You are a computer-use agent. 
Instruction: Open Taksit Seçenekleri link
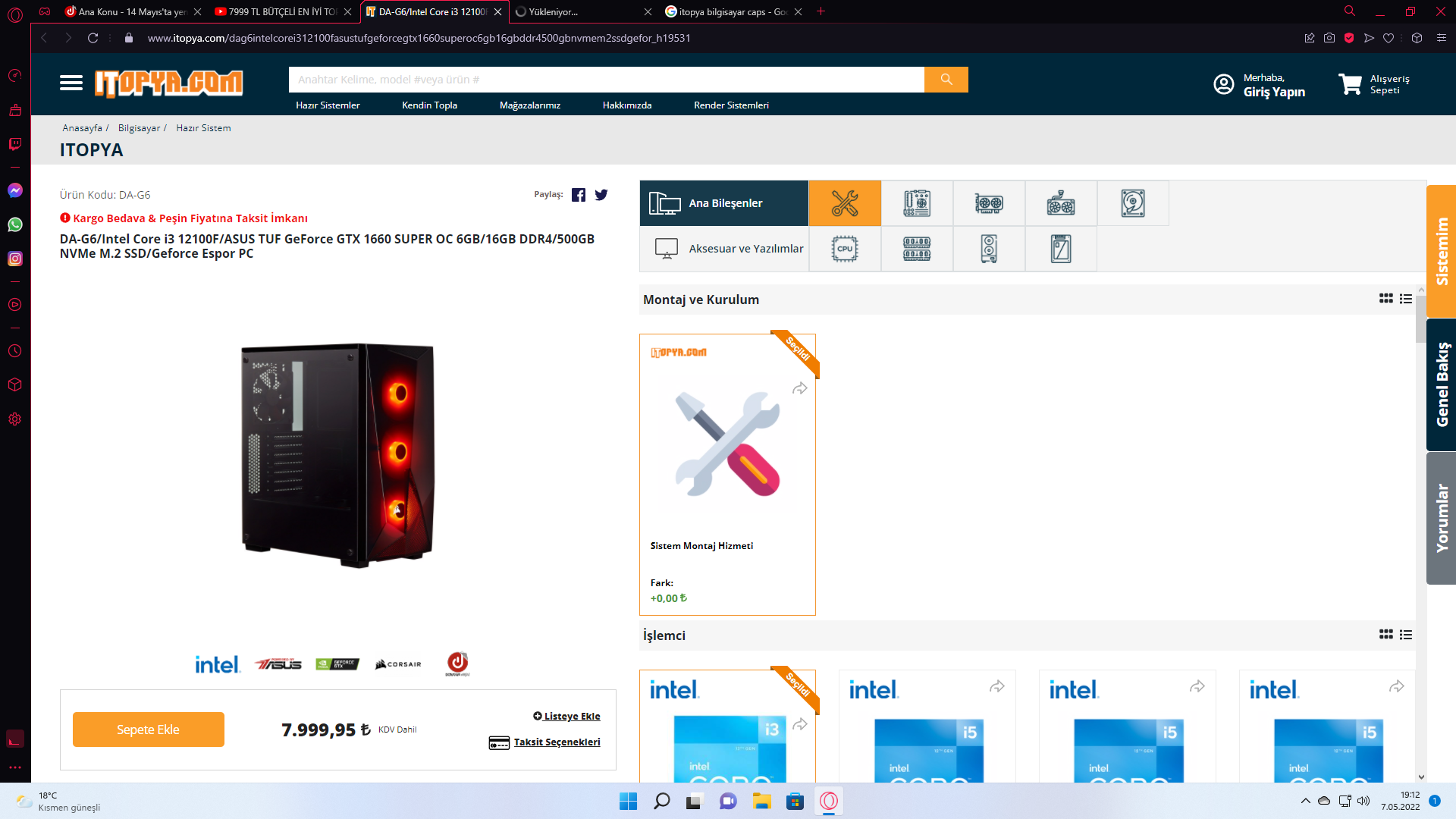(x=557, y=742)
